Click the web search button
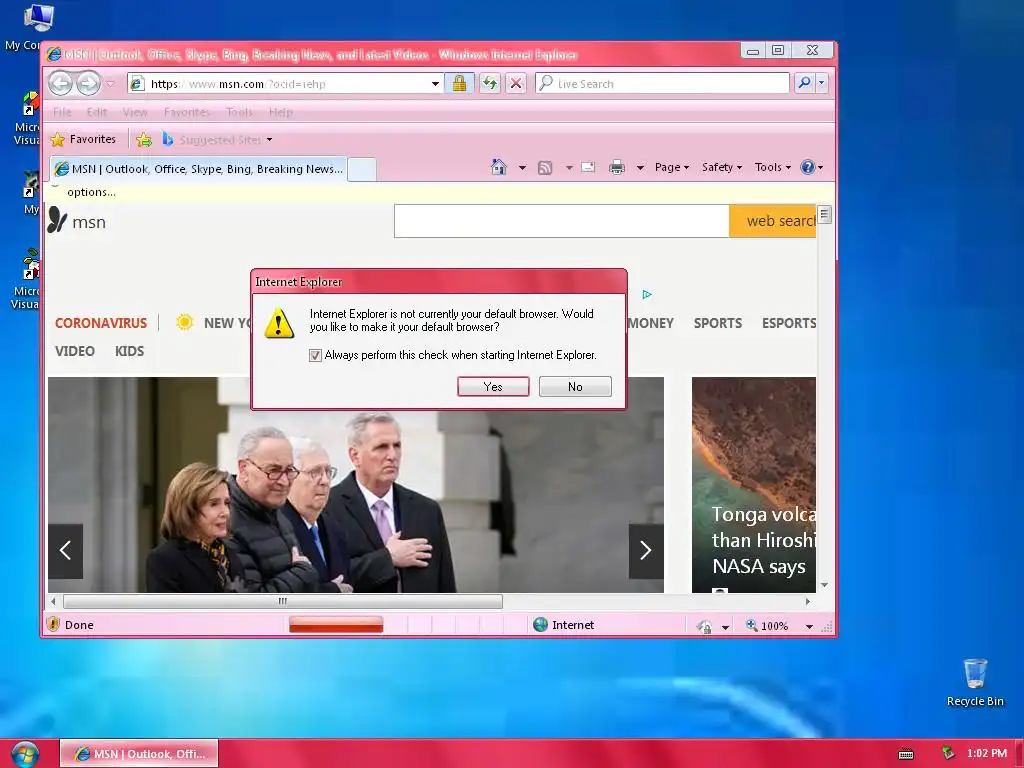The height and width of the screenshot is (768, 1024). click(x=773, y=221)
